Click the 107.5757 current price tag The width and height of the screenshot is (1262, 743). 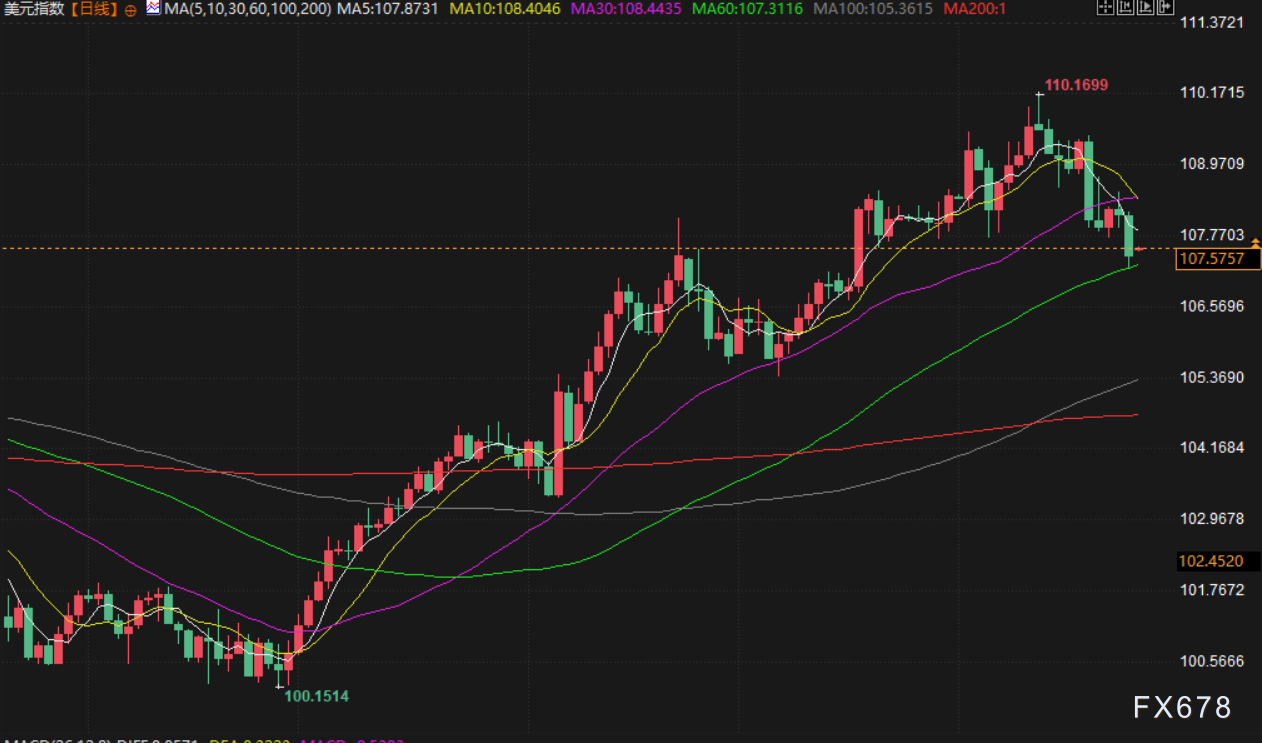point(1210,259)
